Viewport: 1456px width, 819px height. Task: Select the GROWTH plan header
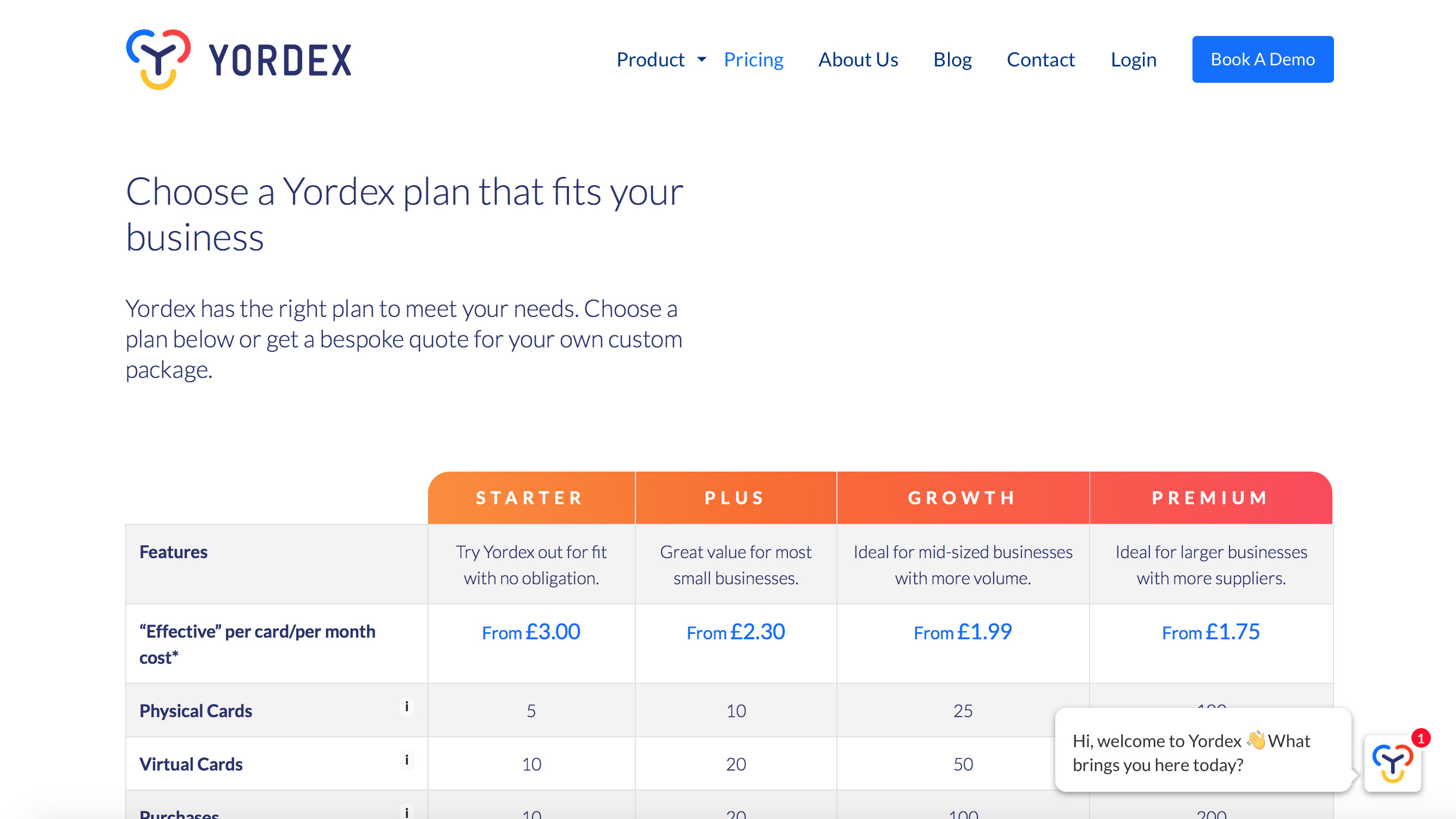click(x=963, y=497)
